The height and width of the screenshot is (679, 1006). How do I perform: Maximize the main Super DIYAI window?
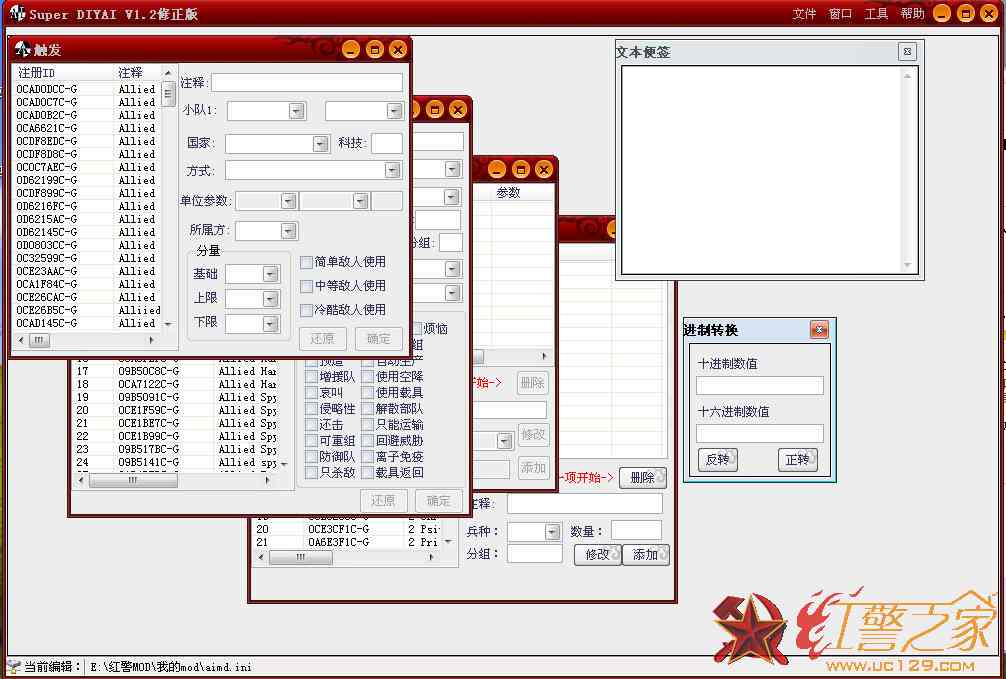[x=966, y=13]
